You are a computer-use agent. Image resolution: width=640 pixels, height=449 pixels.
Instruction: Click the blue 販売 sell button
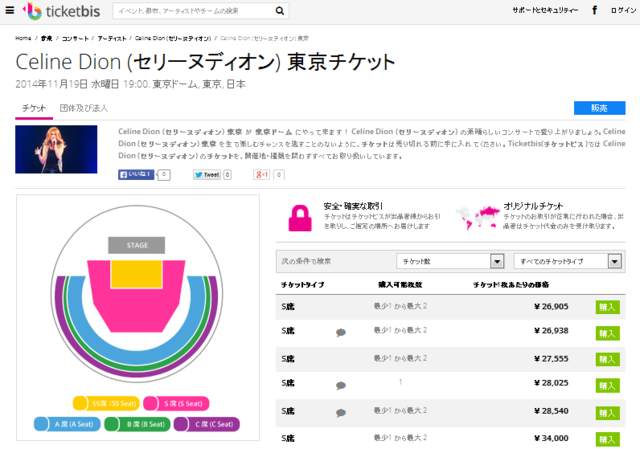[600, 108]
